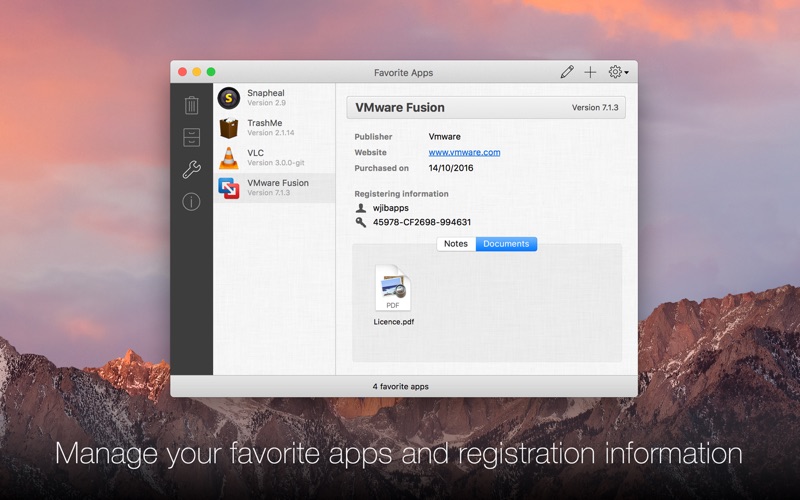Image resolution: width=800 pixels, height=500 pixels.
Task: Add a new app with plus icon
Action: click(590, 72)
